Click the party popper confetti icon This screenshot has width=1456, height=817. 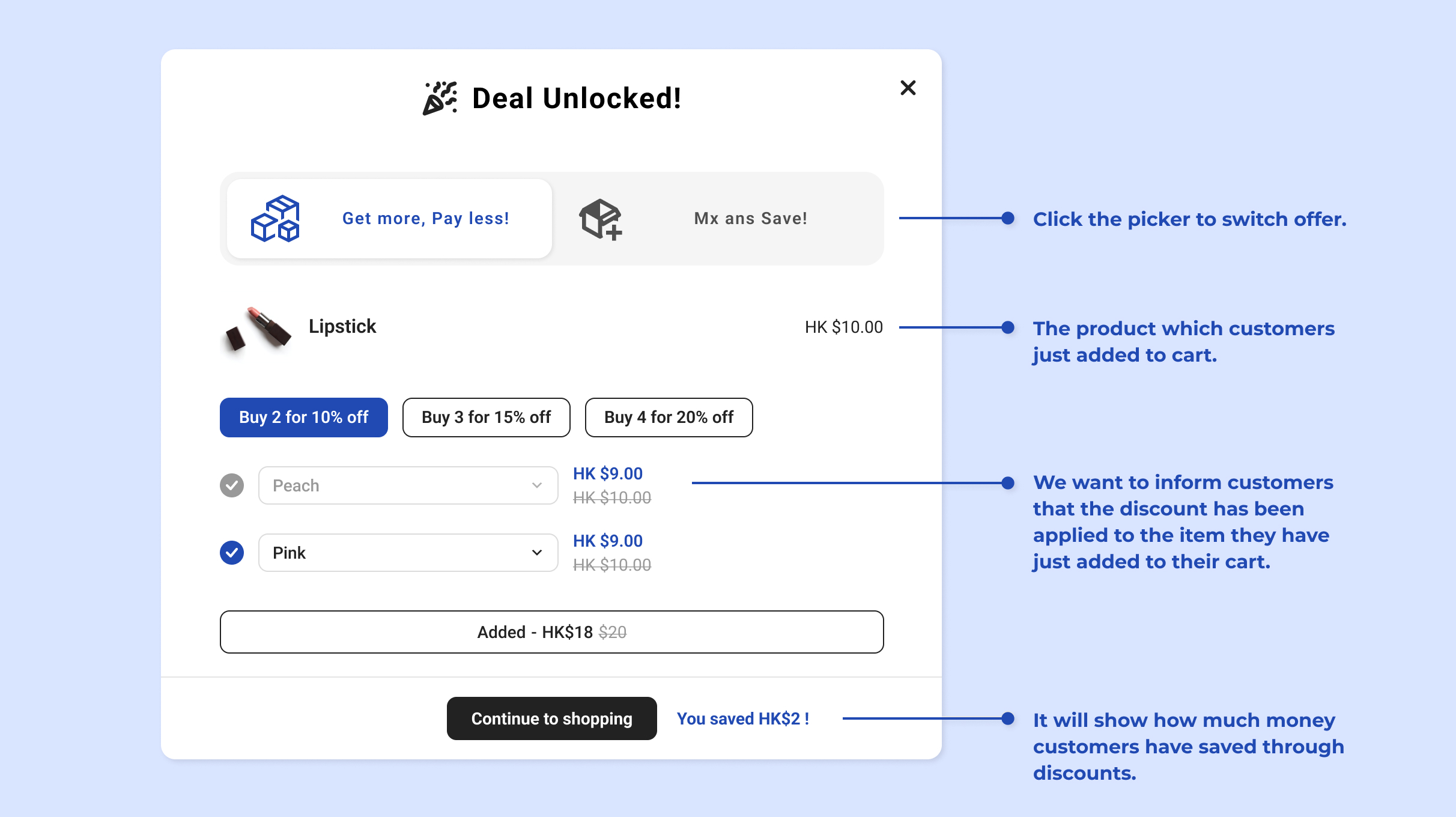coord(440,98)
